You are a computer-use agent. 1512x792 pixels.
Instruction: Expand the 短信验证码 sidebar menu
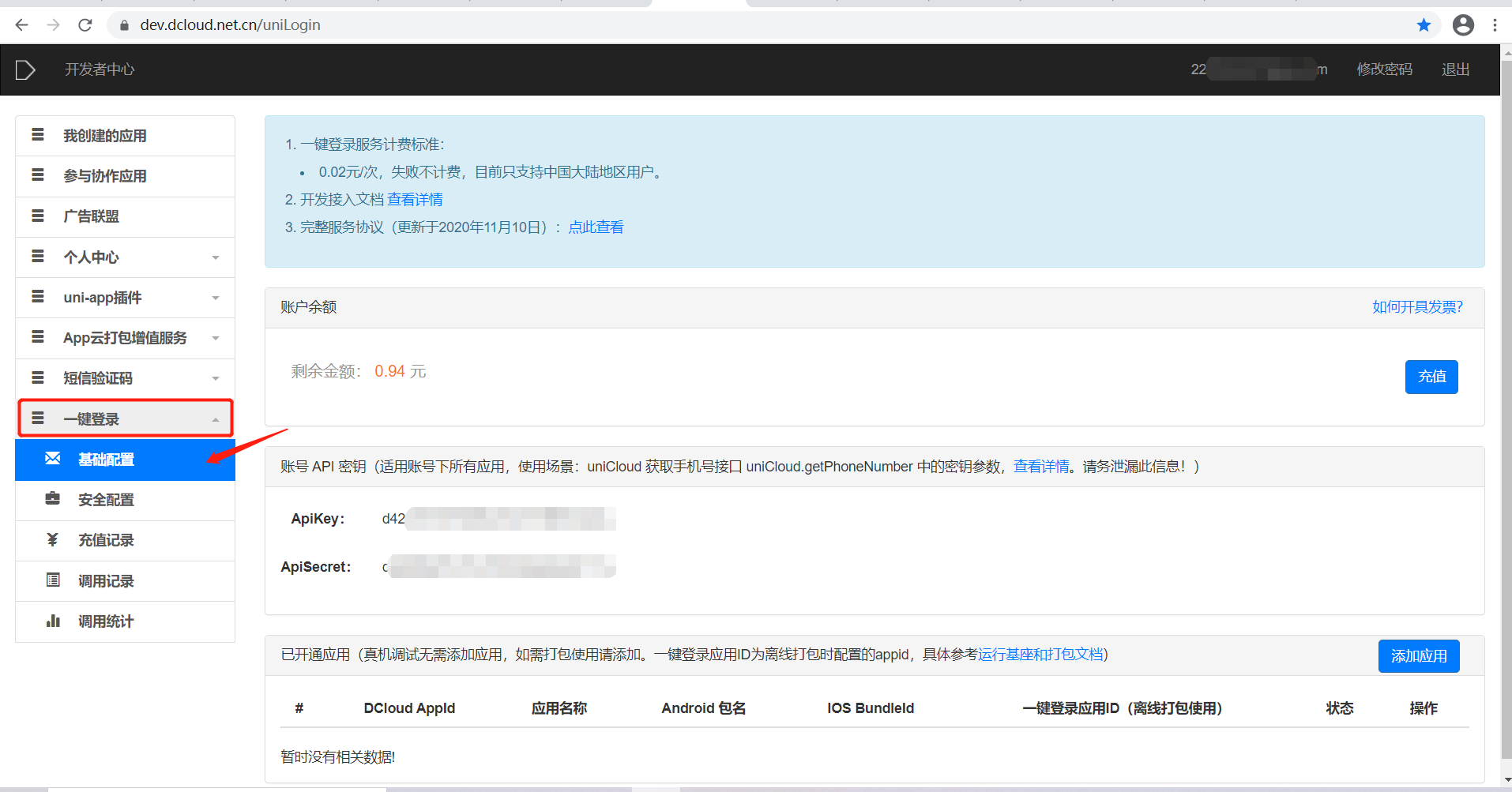tap(215, 377)
